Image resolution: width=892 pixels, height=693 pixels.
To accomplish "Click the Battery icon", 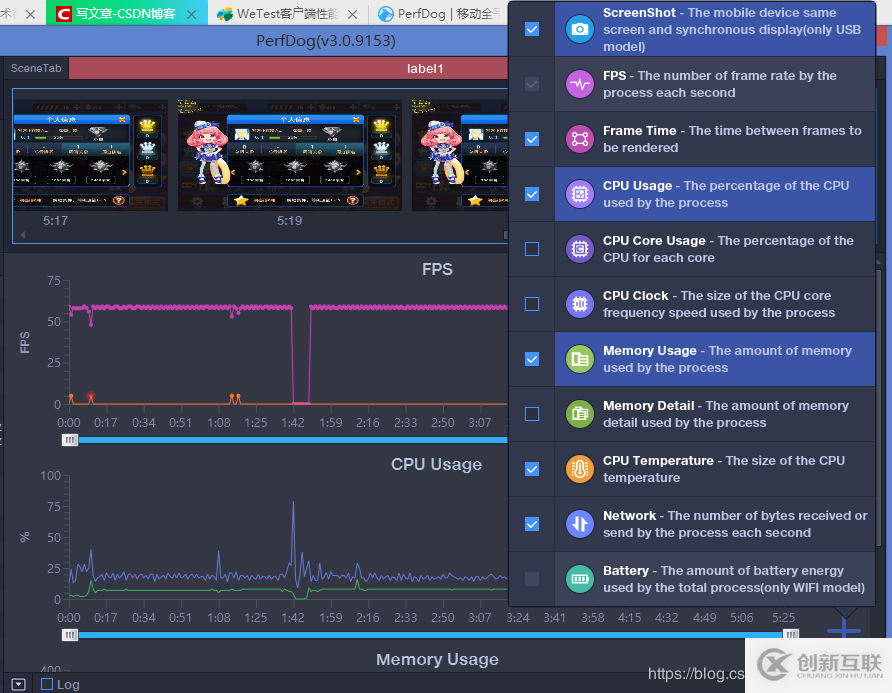I will click(580, 579).
